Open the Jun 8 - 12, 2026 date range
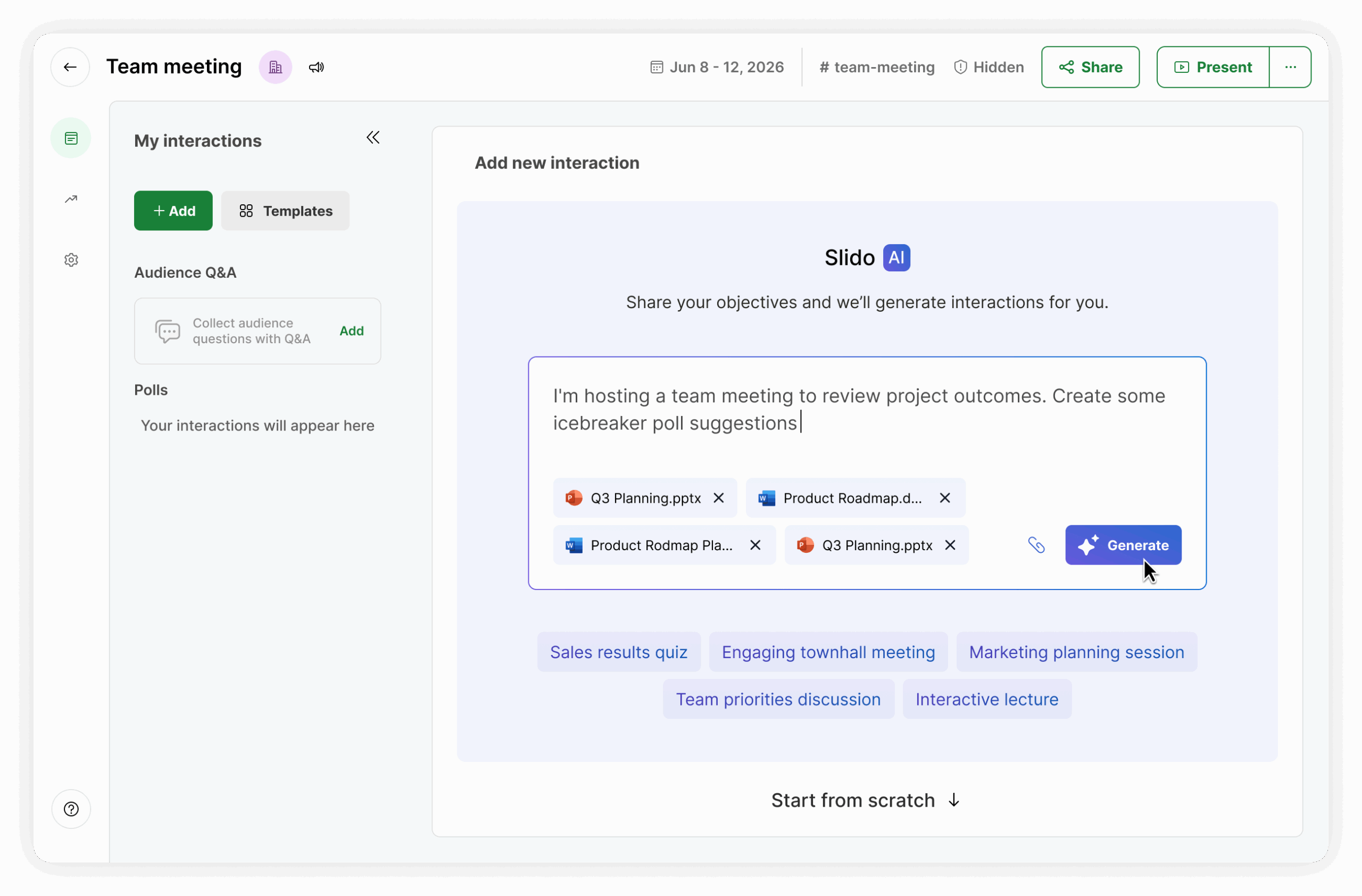 [x=717, y=67]
